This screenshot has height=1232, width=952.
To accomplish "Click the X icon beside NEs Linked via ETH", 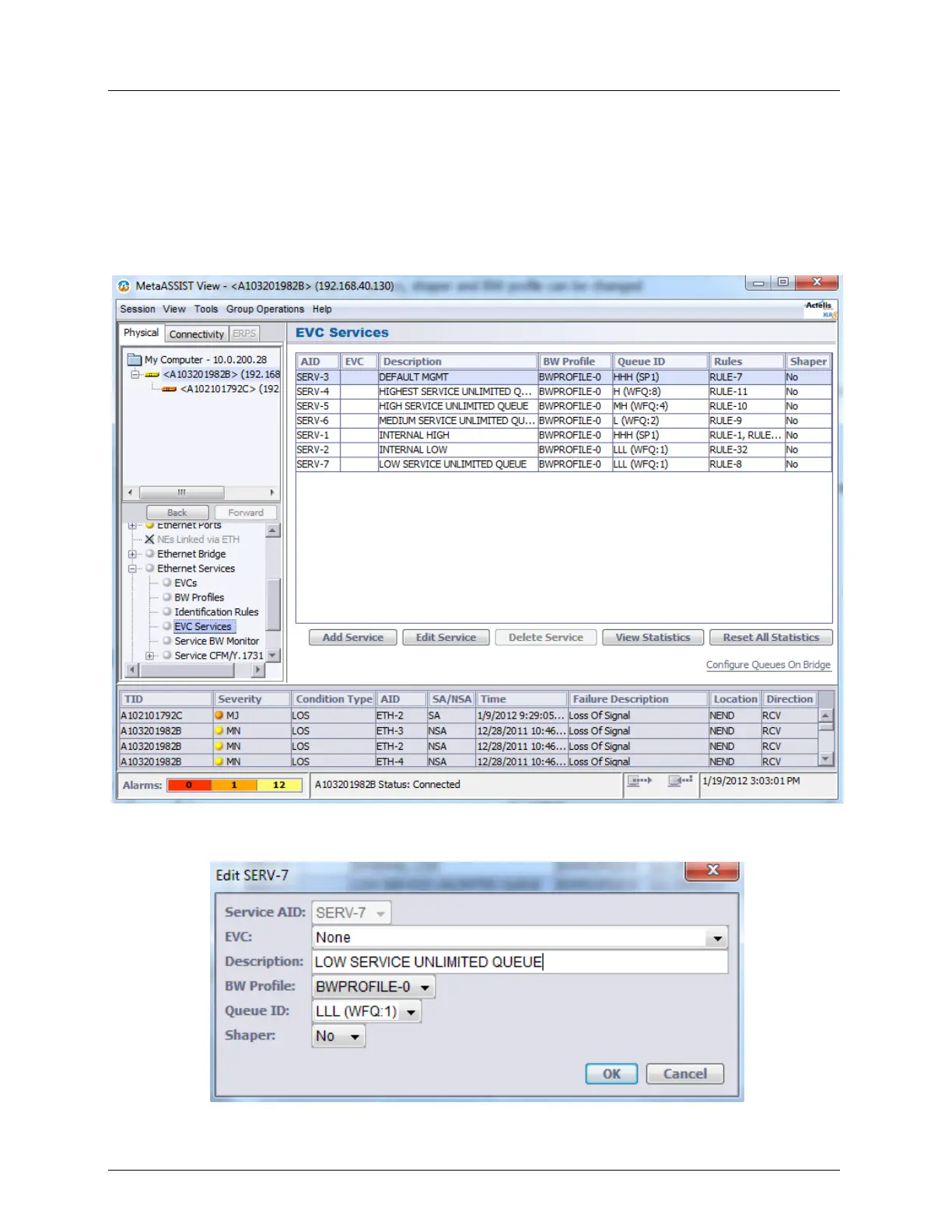I will tap(149, 539).
